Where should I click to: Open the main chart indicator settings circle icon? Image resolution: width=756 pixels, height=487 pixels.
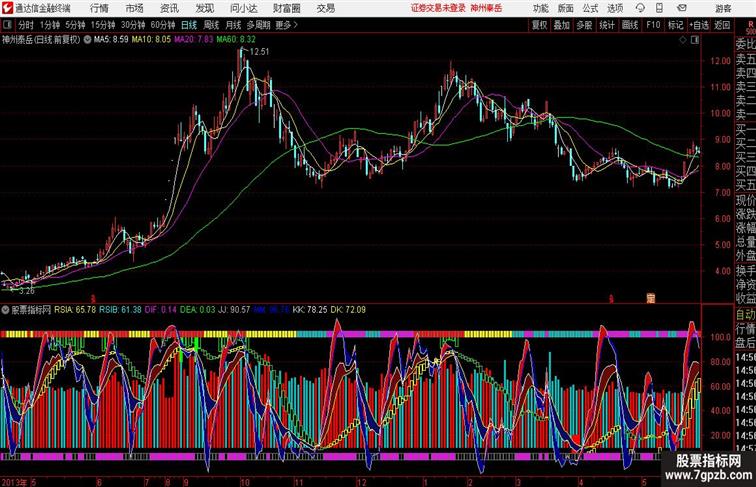(87, 40)
